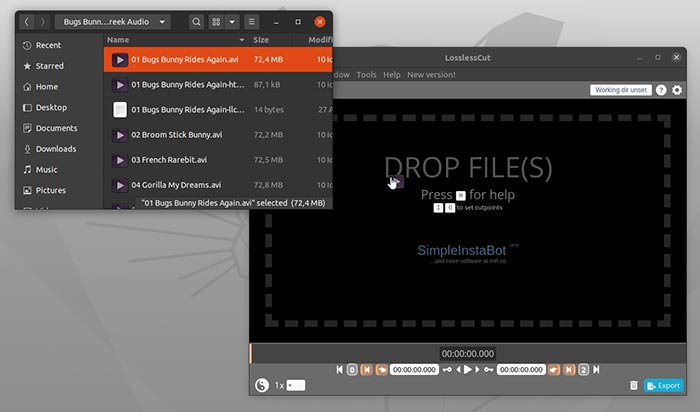Click the blue Export button
700x412 pixels.
coord(663,386)
